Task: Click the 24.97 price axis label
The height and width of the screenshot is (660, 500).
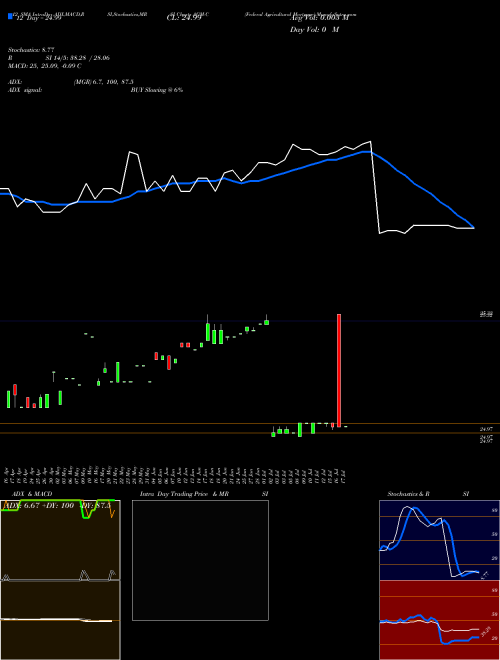Action: (487, 429)
